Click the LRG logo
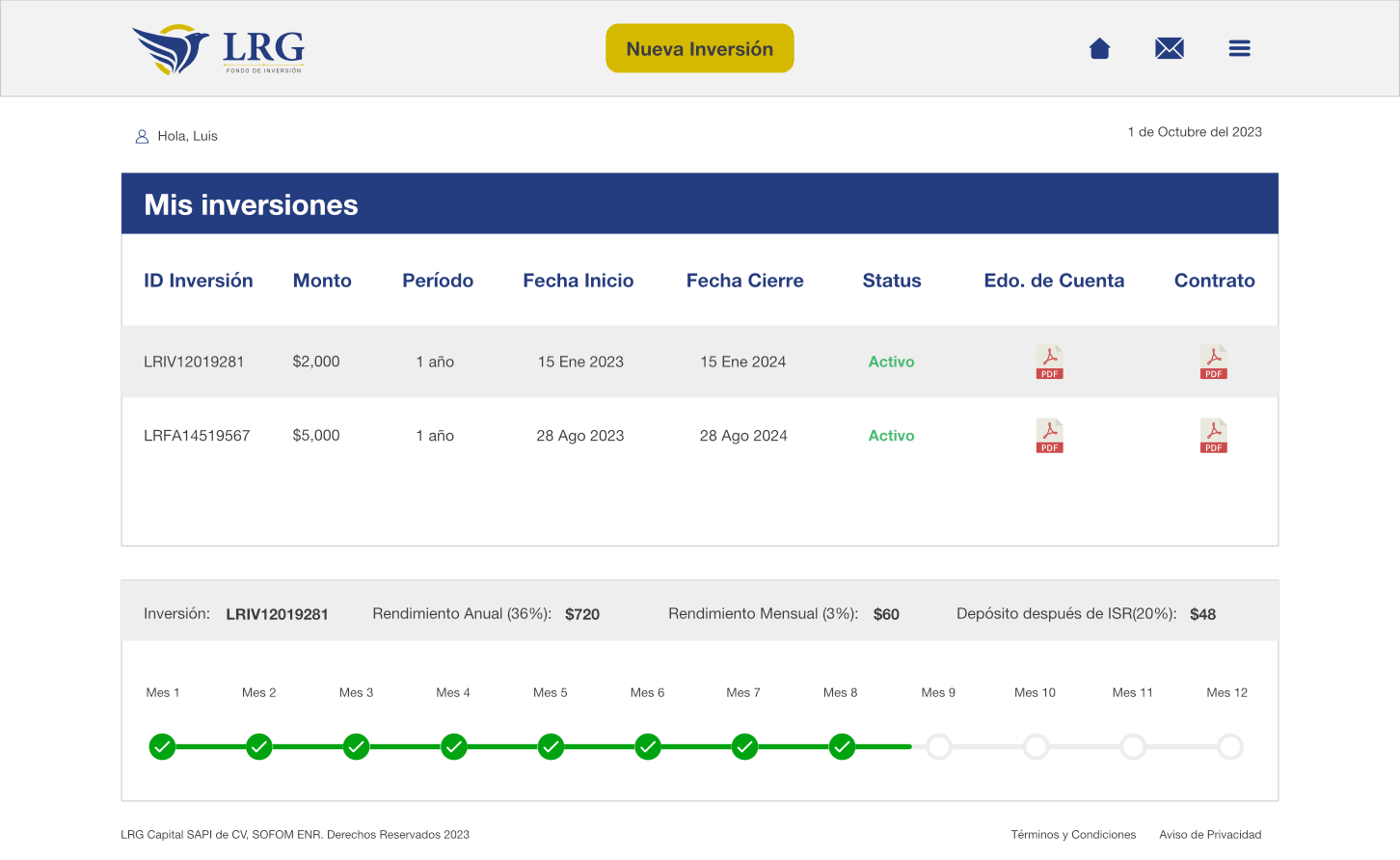This screenshot has height=860, width=1400. click(x=218, y=50)
